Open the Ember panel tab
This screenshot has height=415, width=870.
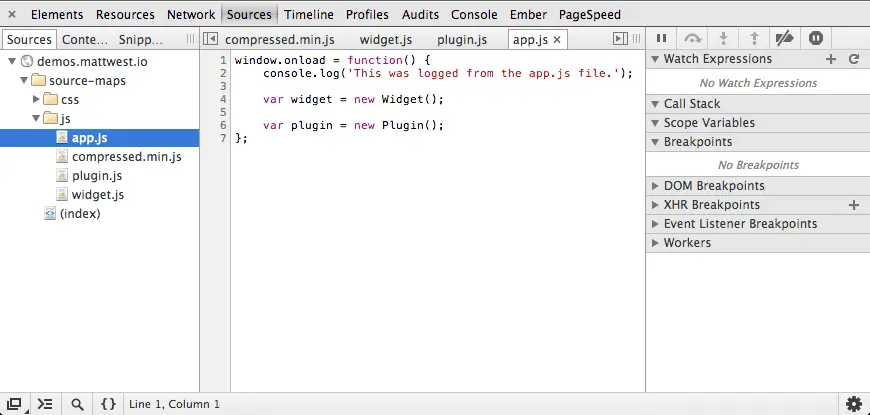[x=528, y=14]
